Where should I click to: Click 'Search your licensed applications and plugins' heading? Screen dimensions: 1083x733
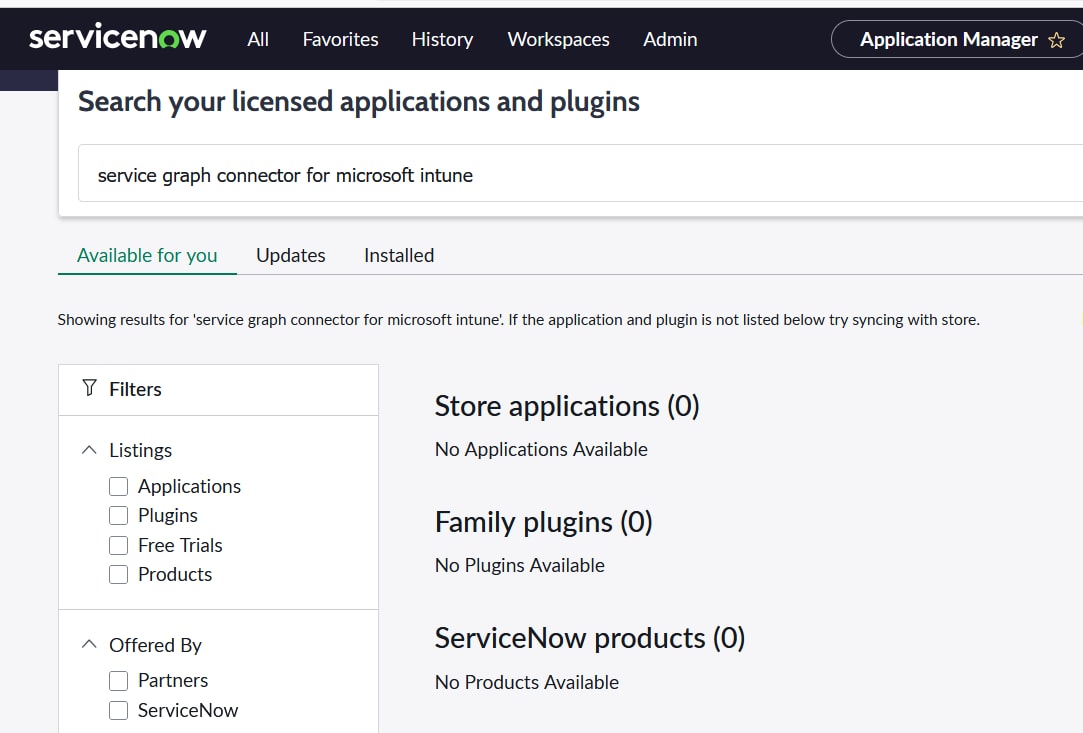(359, 102)
